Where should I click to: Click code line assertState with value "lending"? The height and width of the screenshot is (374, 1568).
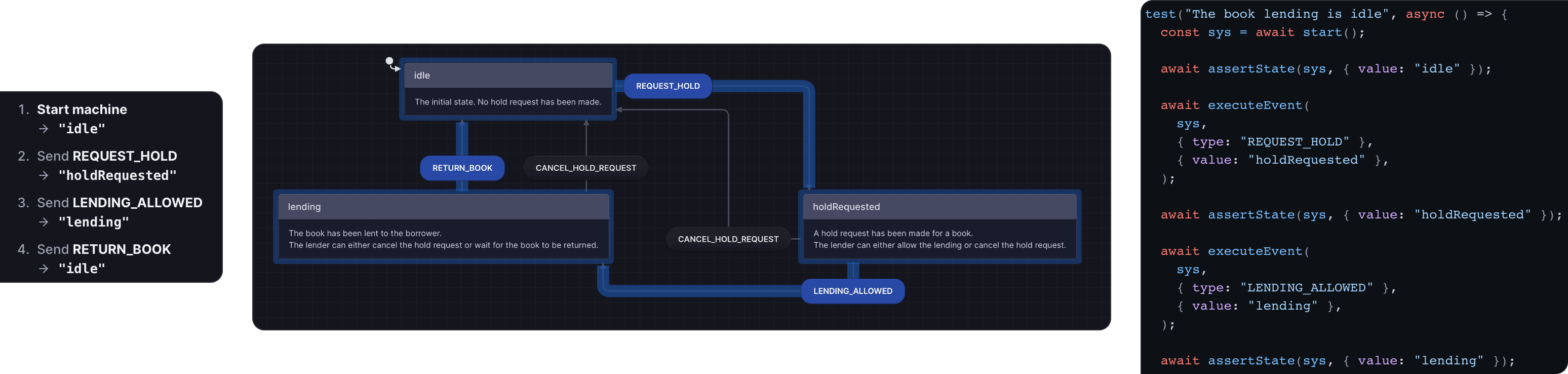click(x=1337, y=361)
